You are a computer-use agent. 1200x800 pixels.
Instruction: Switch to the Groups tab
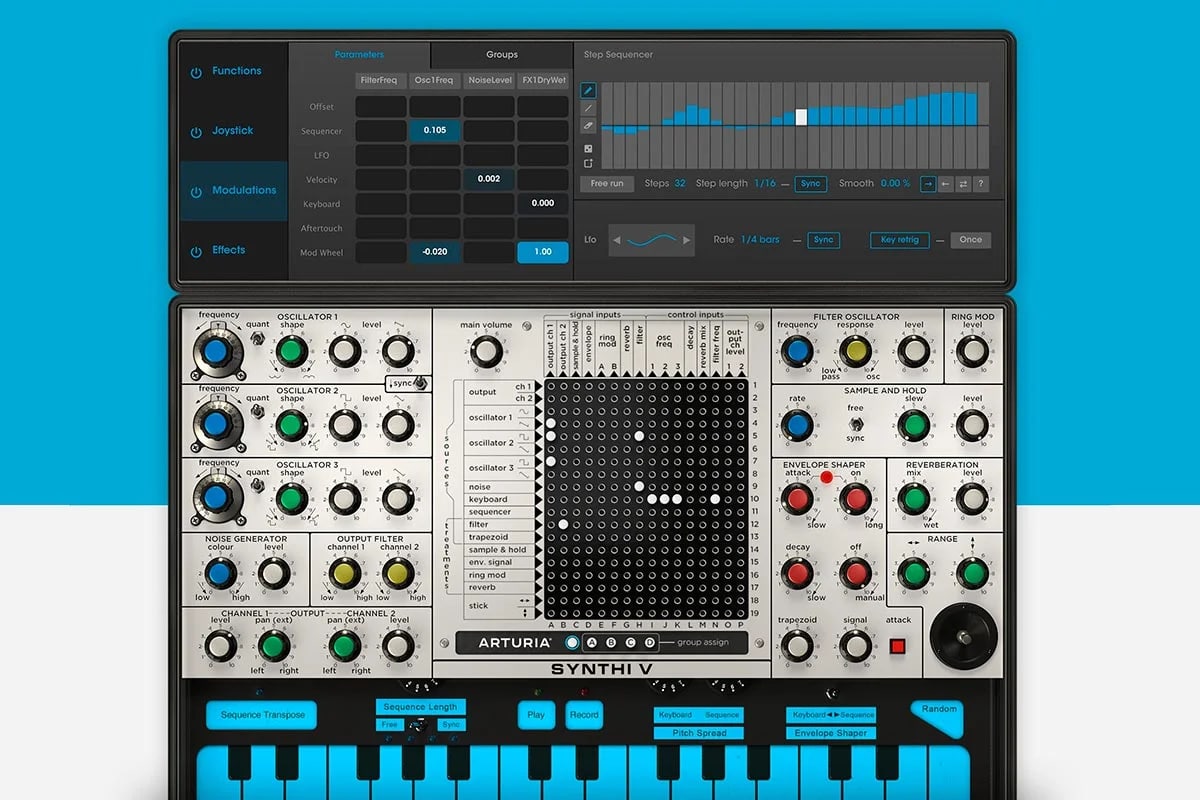pyautogui.click(x=501, y=54)
